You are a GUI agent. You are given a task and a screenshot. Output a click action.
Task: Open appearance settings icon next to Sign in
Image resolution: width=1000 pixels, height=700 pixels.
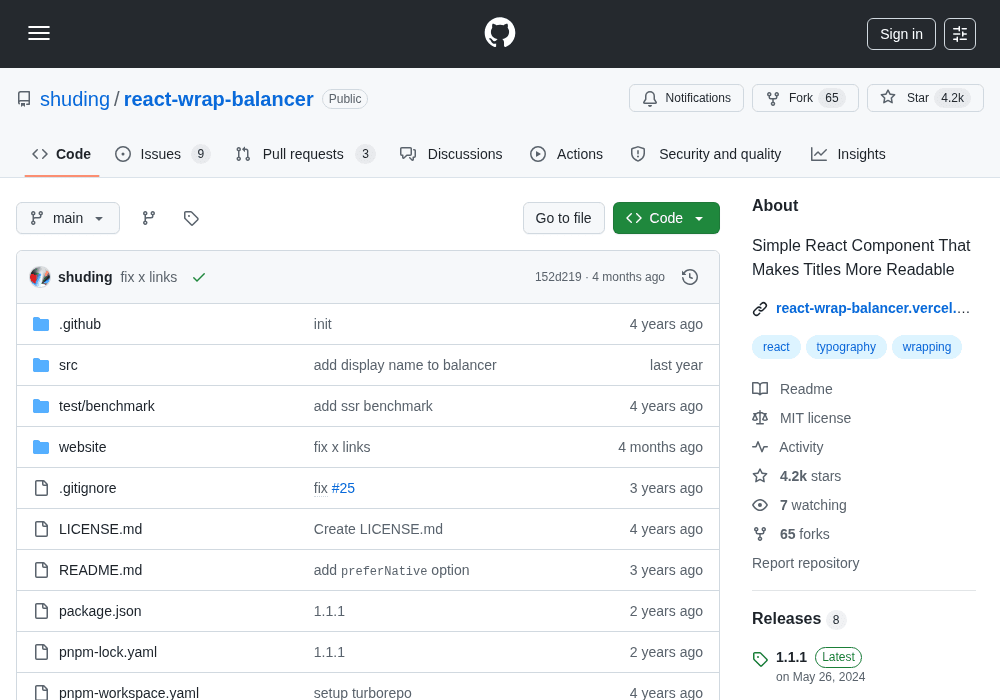pos(960,34)
